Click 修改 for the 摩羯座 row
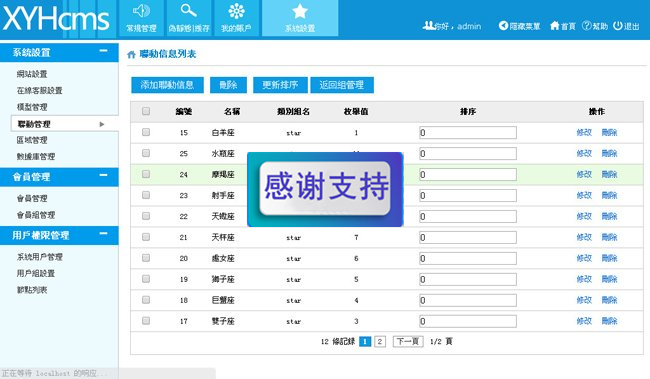Viewport: 650px width, 379px height. click(x=584, y=174)
